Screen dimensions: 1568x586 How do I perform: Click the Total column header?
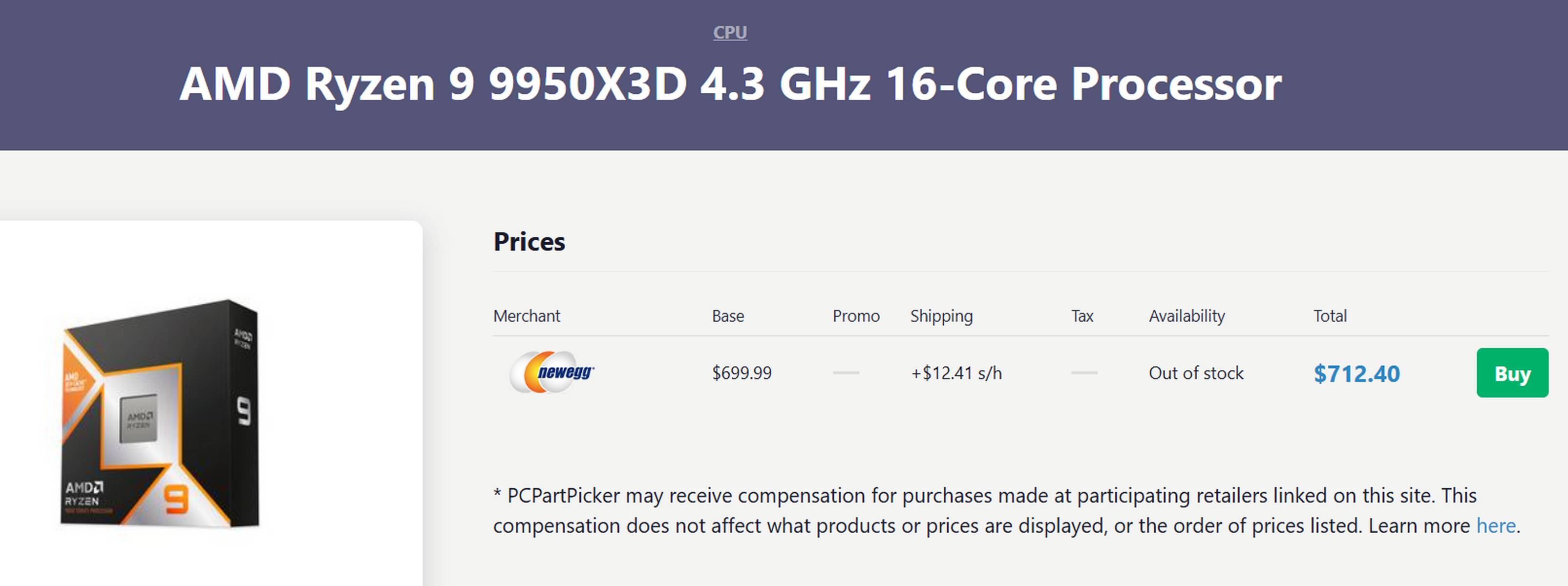coord(1330,316)
